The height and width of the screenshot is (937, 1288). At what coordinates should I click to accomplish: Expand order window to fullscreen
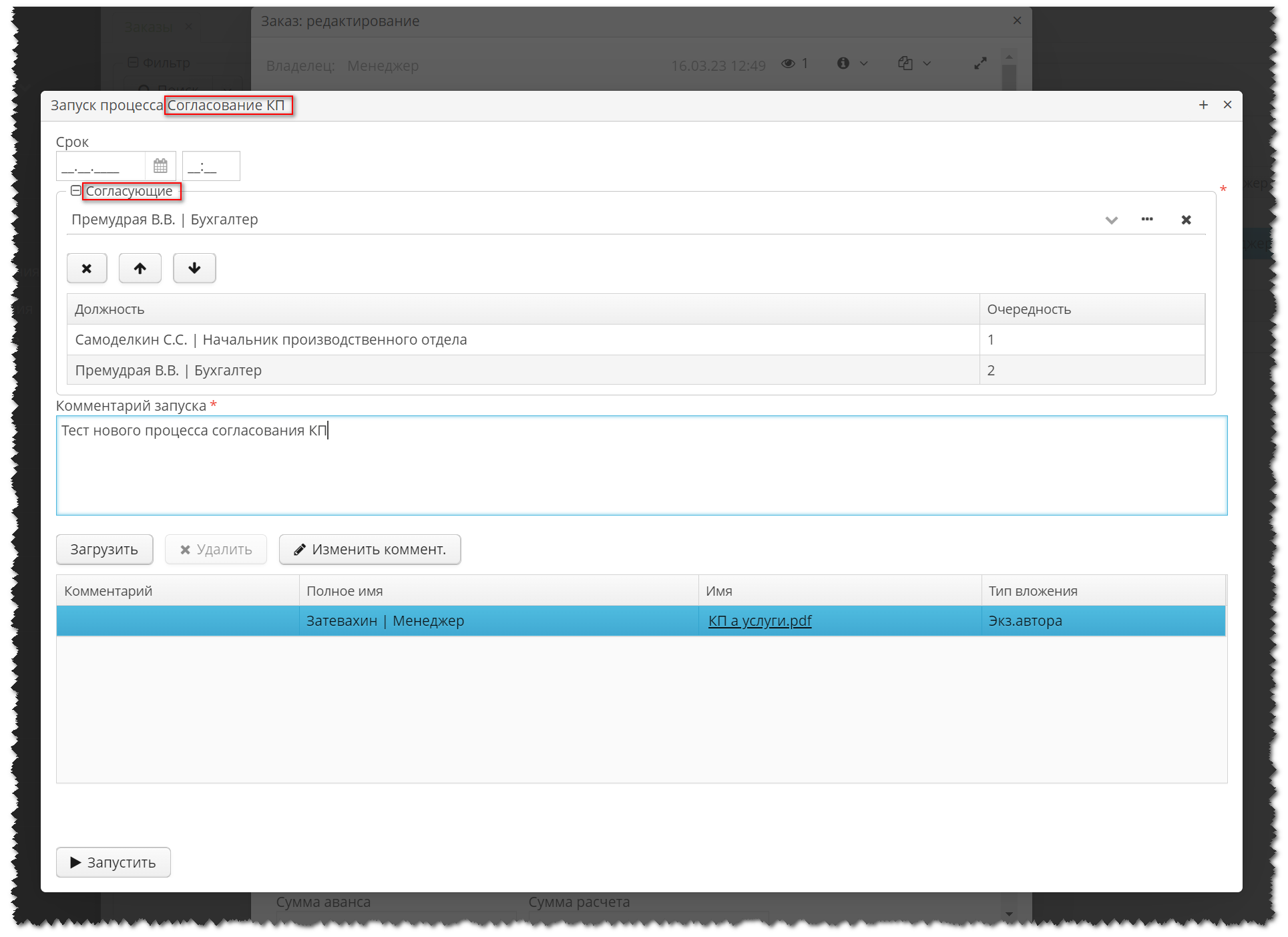[980, 63]
